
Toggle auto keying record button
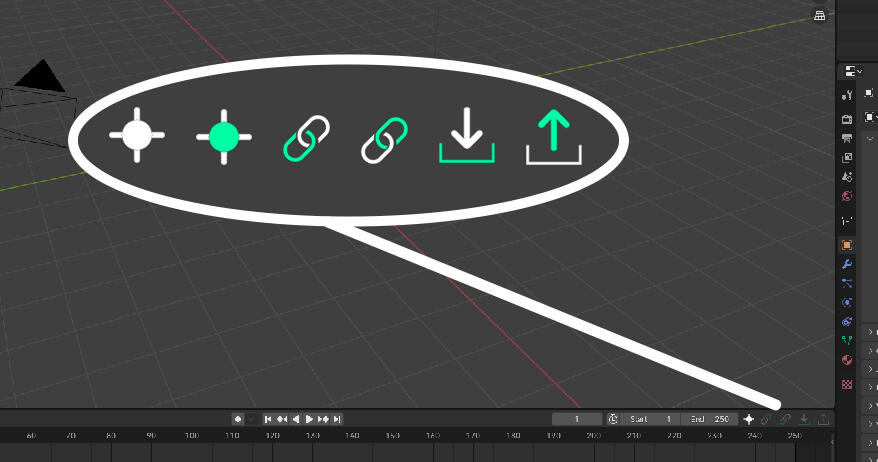238,419
